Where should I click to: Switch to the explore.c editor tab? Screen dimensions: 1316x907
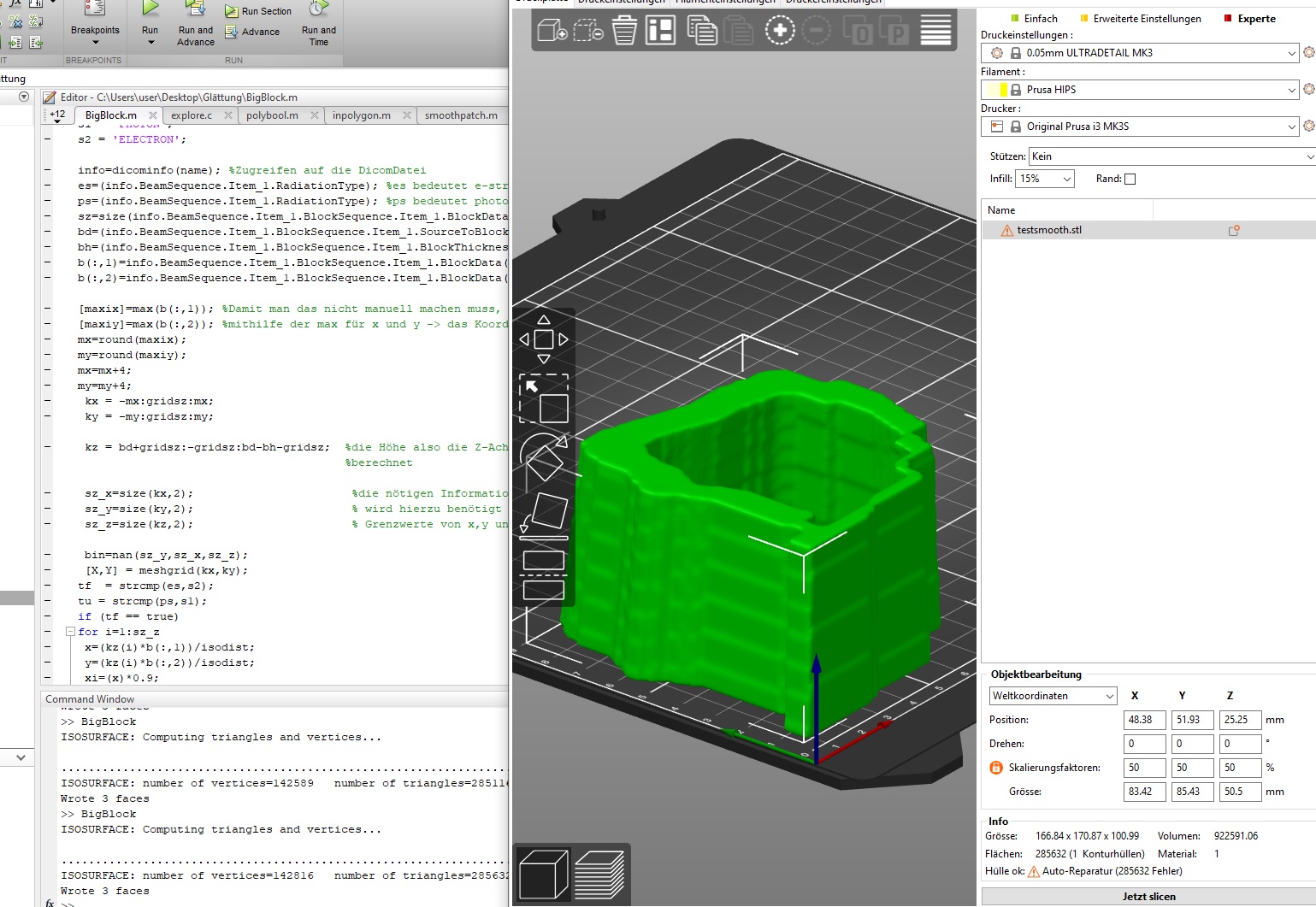[x=192, y=115]
